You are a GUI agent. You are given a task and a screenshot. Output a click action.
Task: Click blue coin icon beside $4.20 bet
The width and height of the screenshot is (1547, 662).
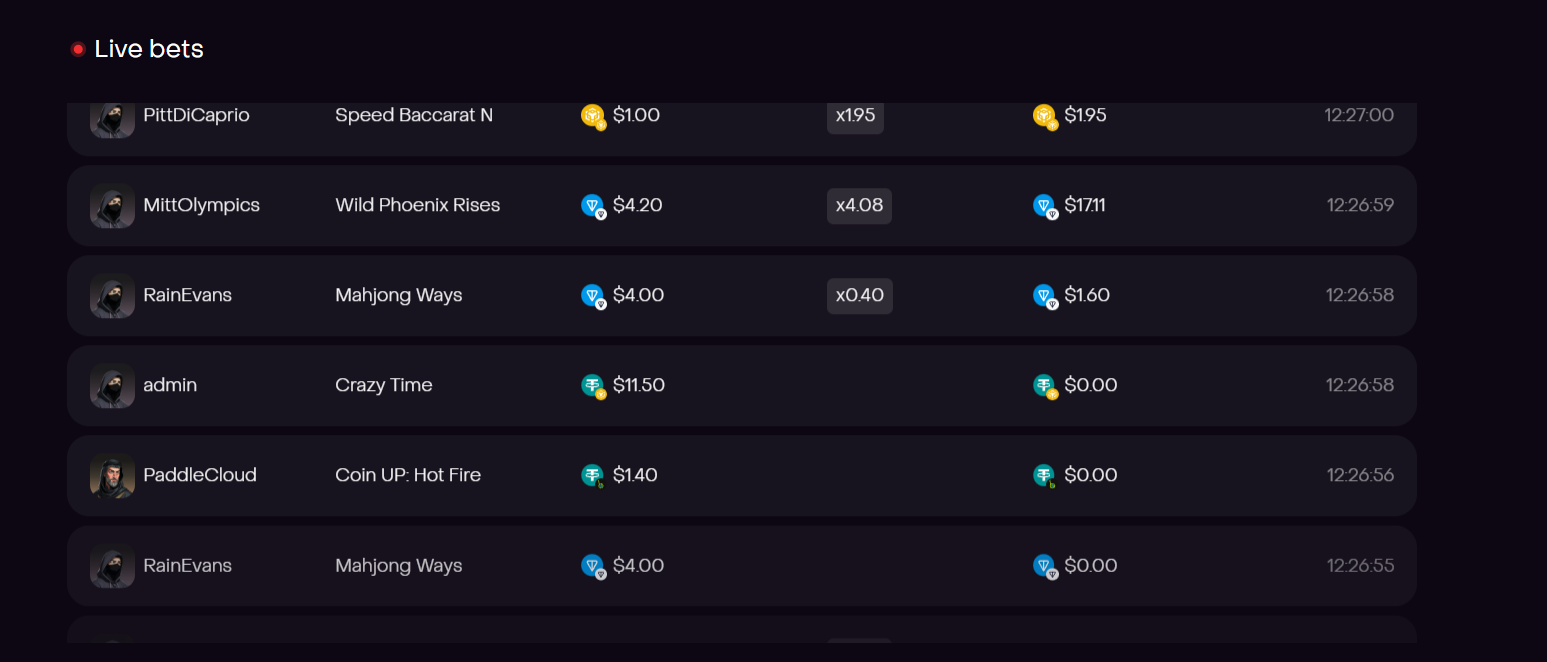(593, 206)
